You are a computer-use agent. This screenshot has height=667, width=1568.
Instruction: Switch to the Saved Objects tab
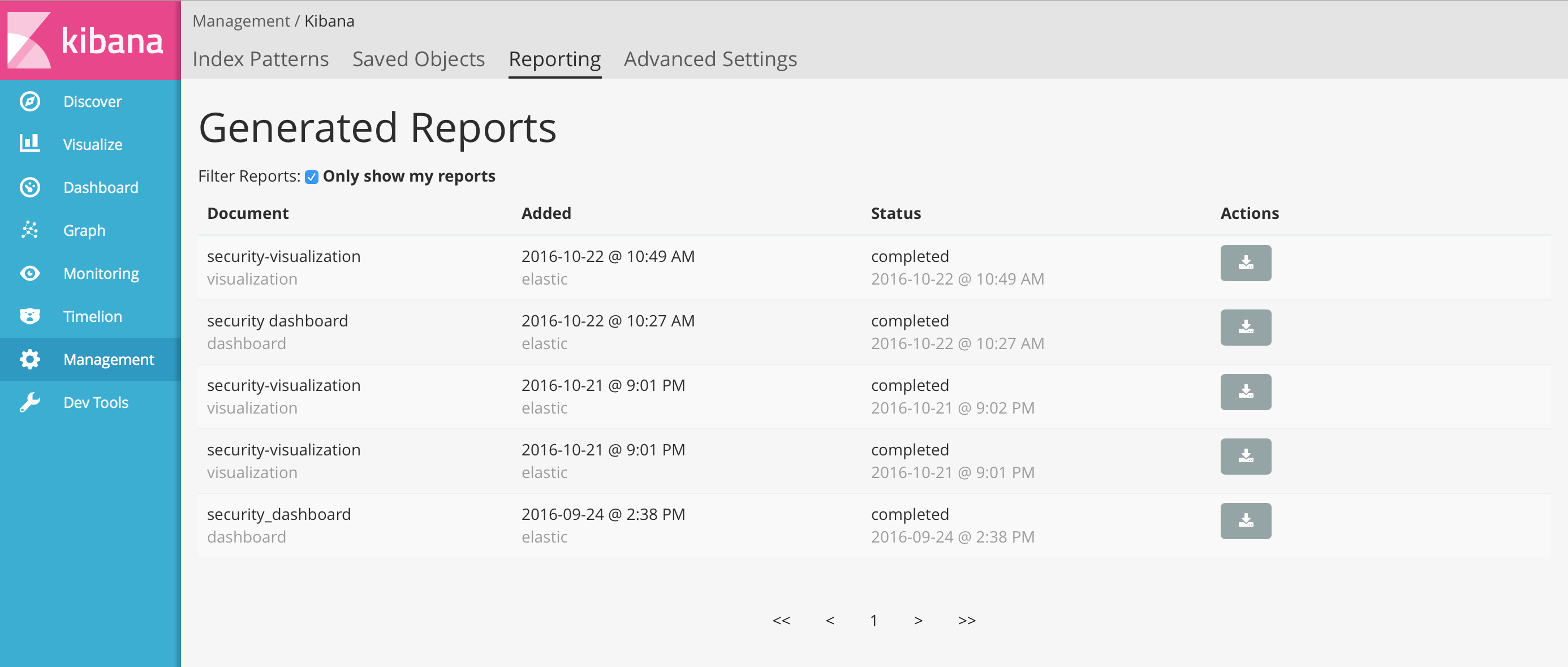point(418,59)
